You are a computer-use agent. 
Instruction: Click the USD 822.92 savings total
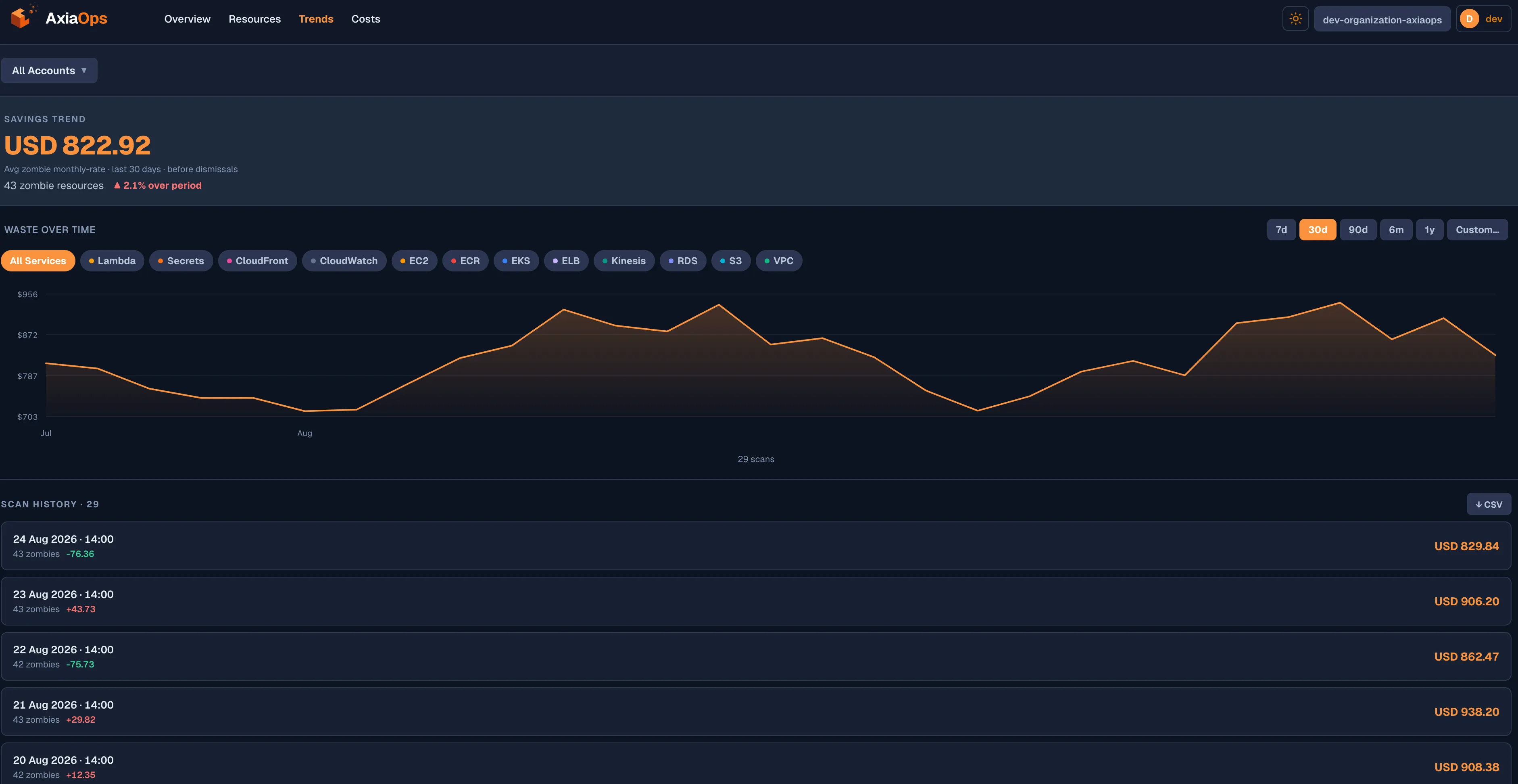77,145
